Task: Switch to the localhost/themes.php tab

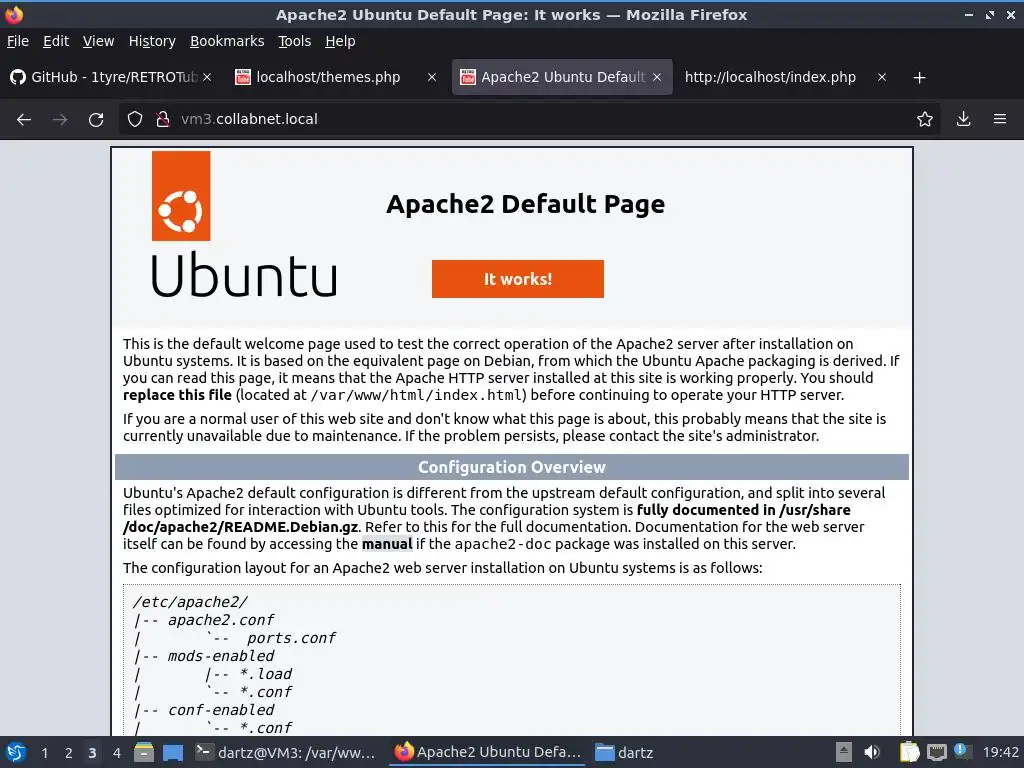Action: point(327,77)
